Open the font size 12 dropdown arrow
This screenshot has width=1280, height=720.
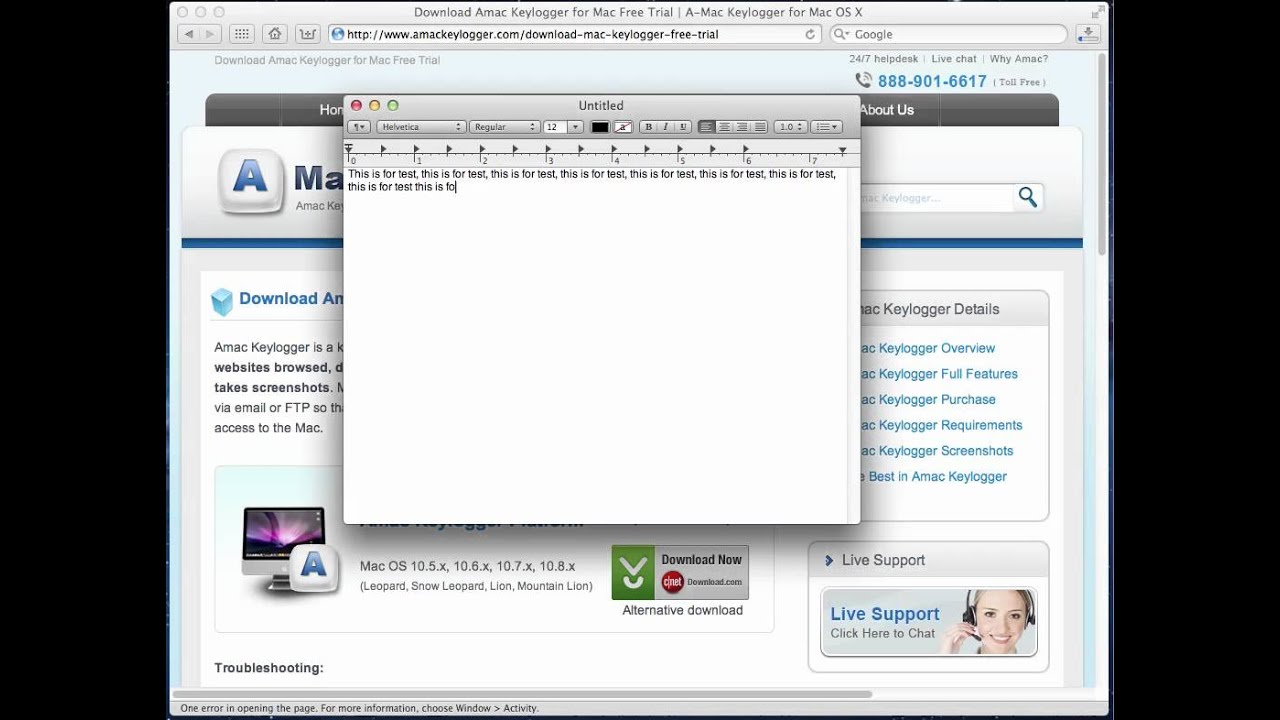coord(575,127)
